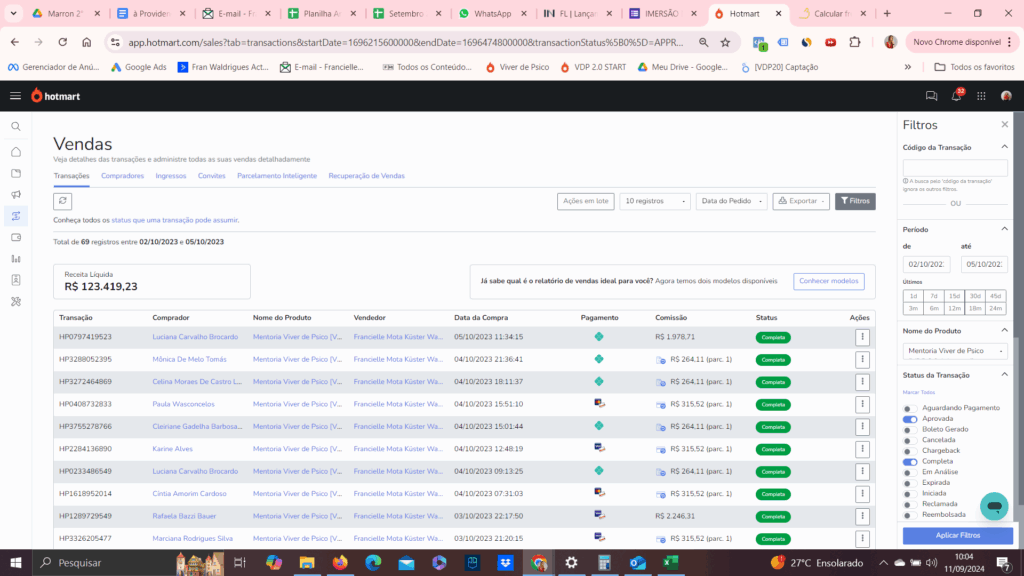This screenshot has width=1024, height=576.
Task: Open the sales transactions icon in the sidebar
Action: click(16, 216)
